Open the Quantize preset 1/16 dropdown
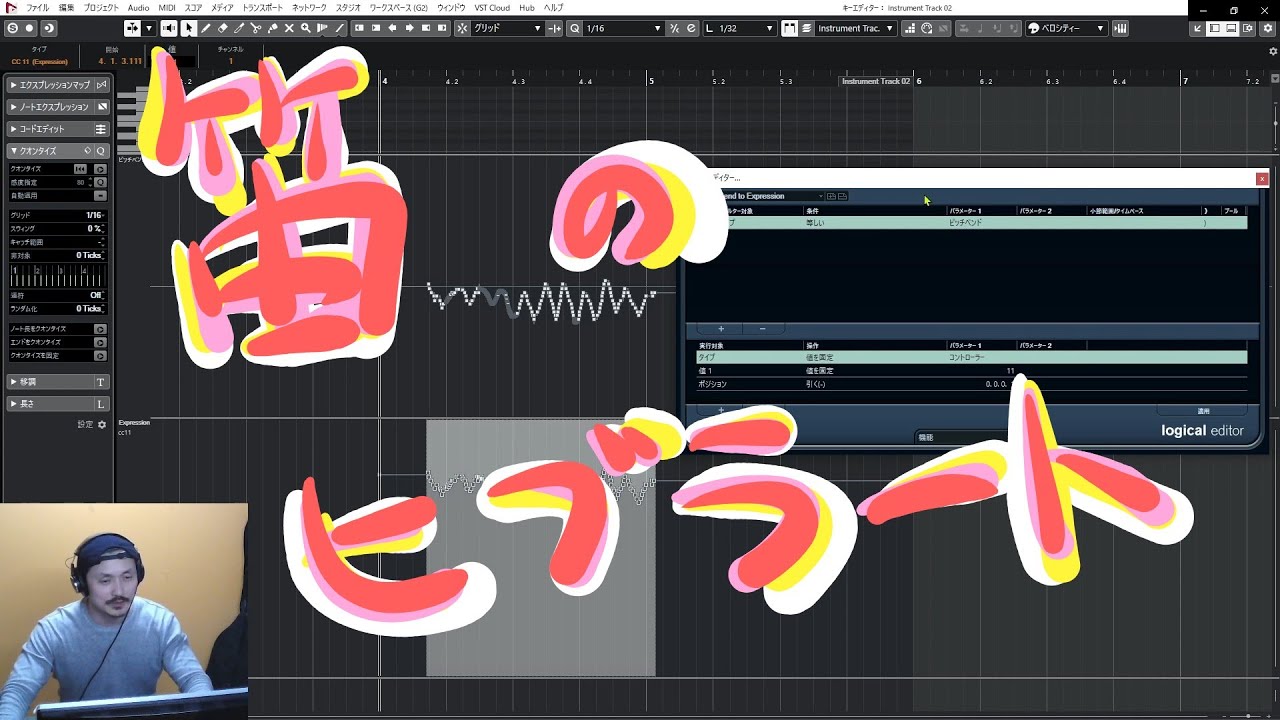This screenshot has height=720, width=1280. 622,28
